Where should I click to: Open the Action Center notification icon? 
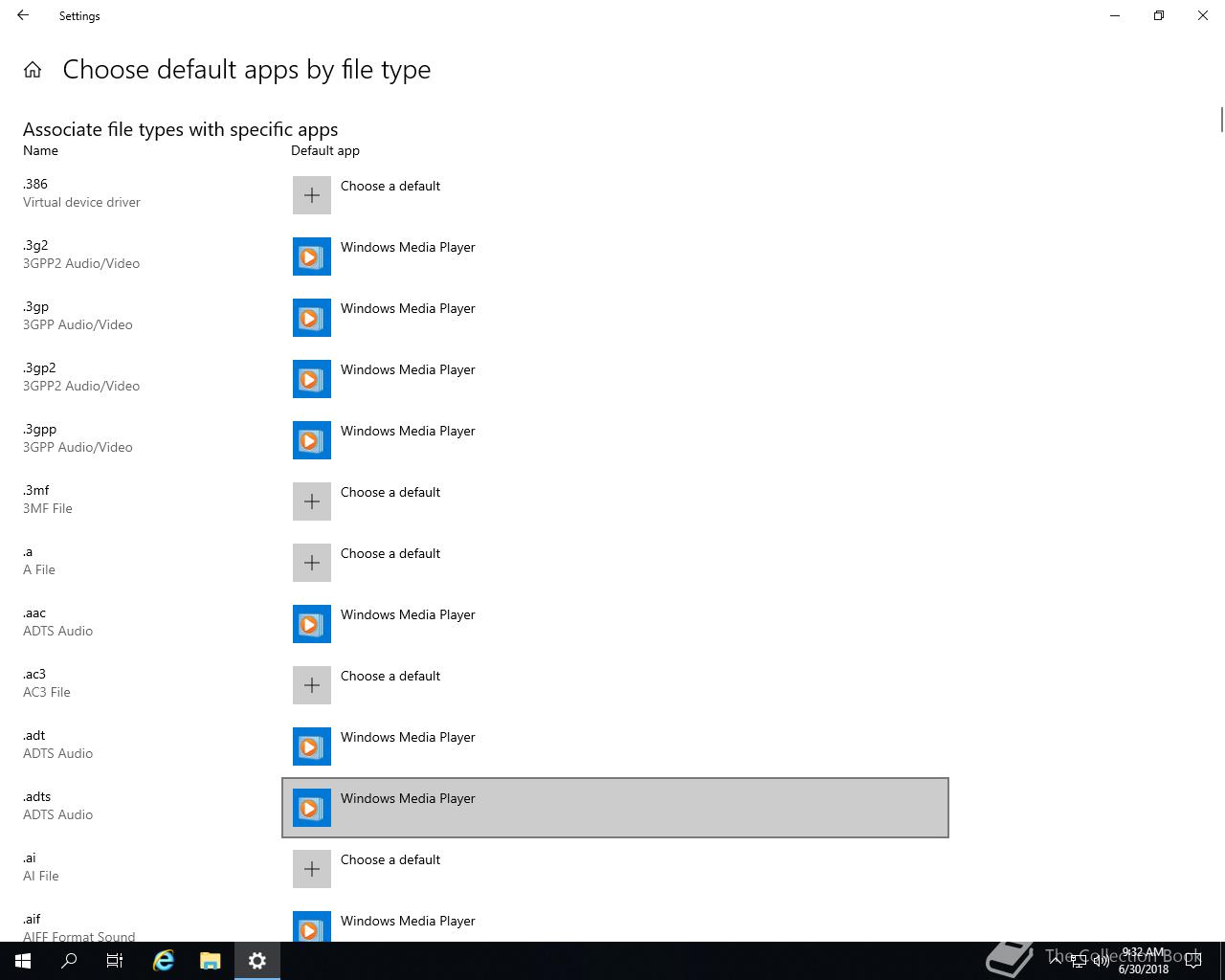[1193, 961]
